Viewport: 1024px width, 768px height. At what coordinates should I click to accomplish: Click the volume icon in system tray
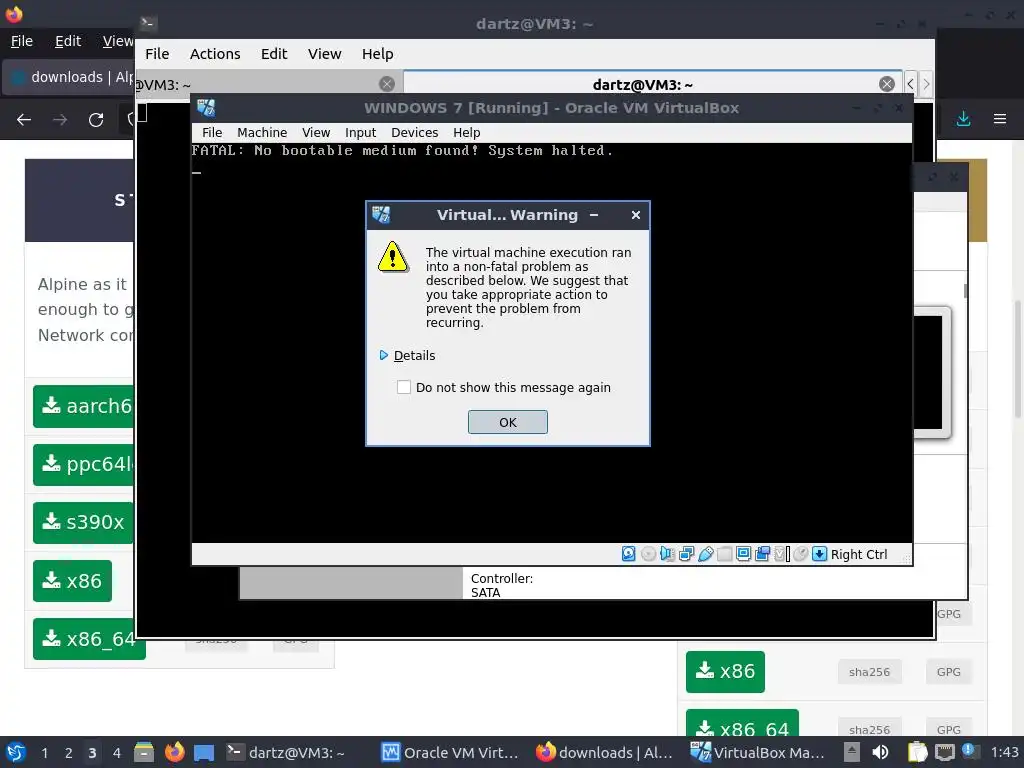[x=880, y=752]
